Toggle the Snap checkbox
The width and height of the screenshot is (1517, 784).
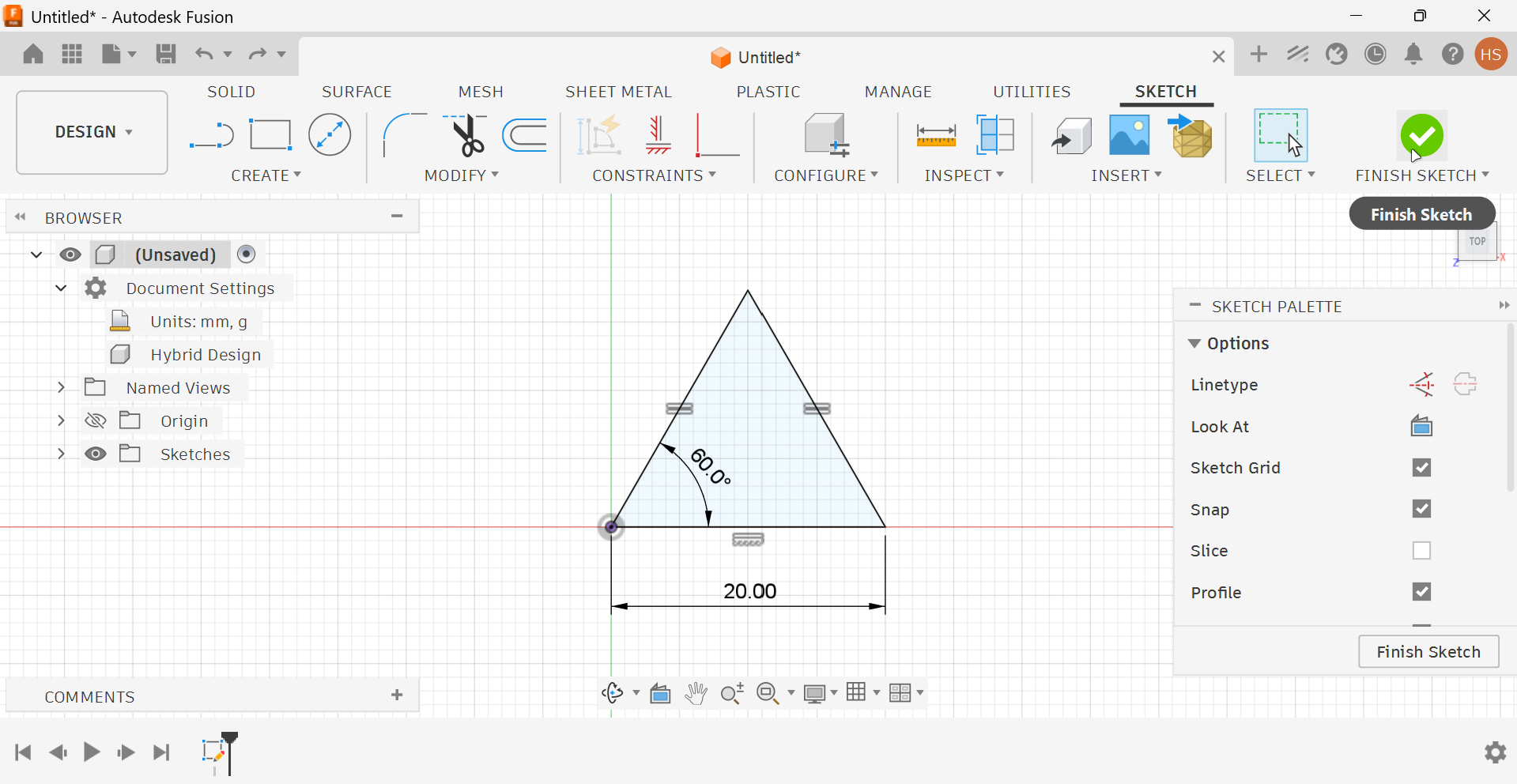click(1421, 509)
